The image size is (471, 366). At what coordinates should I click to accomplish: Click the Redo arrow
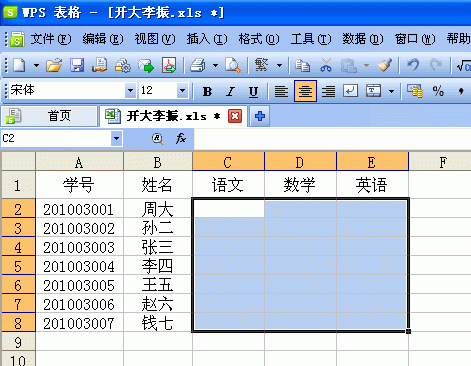[436, 65]
